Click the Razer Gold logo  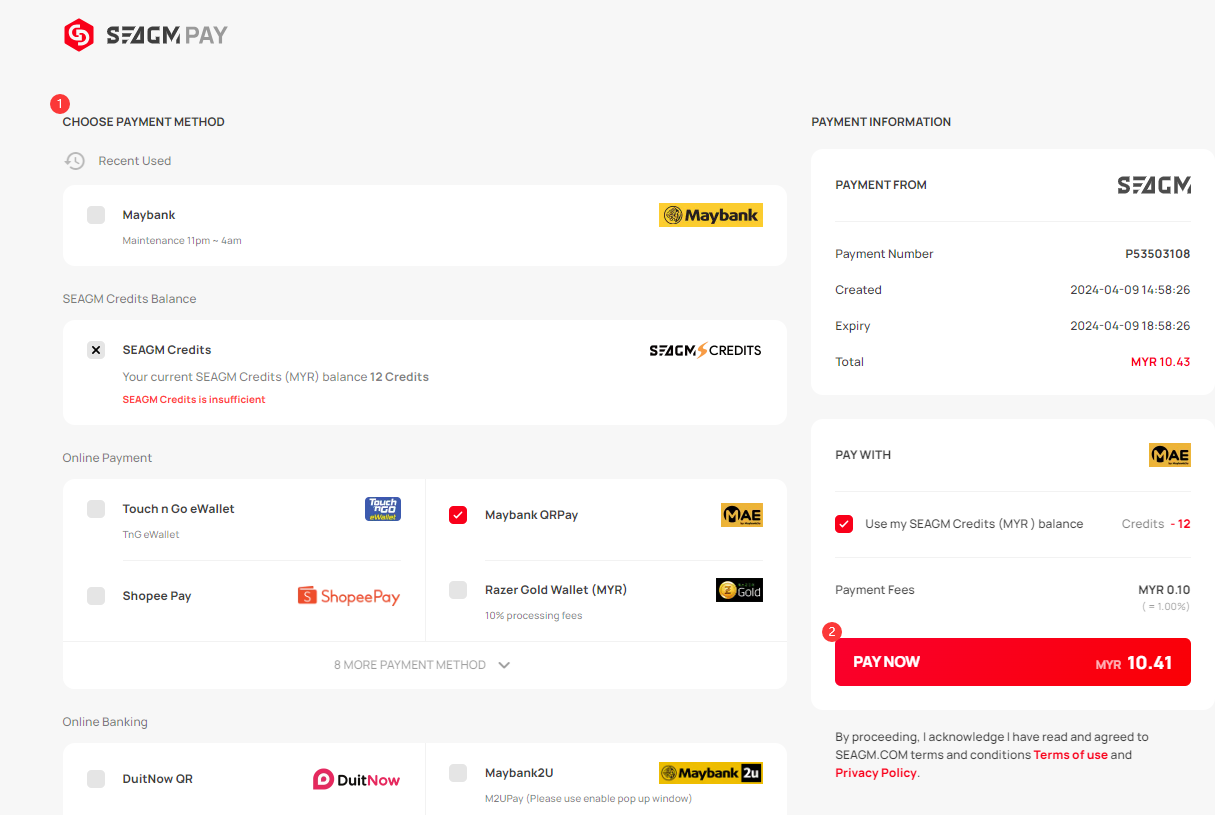point(739,590)
